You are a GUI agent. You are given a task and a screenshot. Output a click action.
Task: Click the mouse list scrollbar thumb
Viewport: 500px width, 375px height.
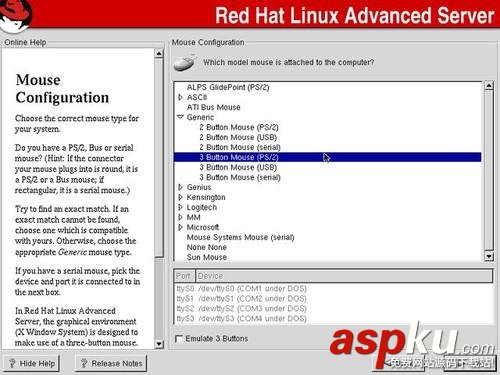(x=489, y=170)
